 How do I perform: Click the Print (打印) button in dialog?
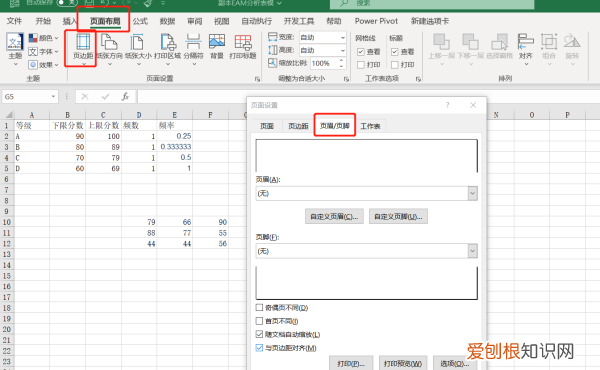[351, 363]
